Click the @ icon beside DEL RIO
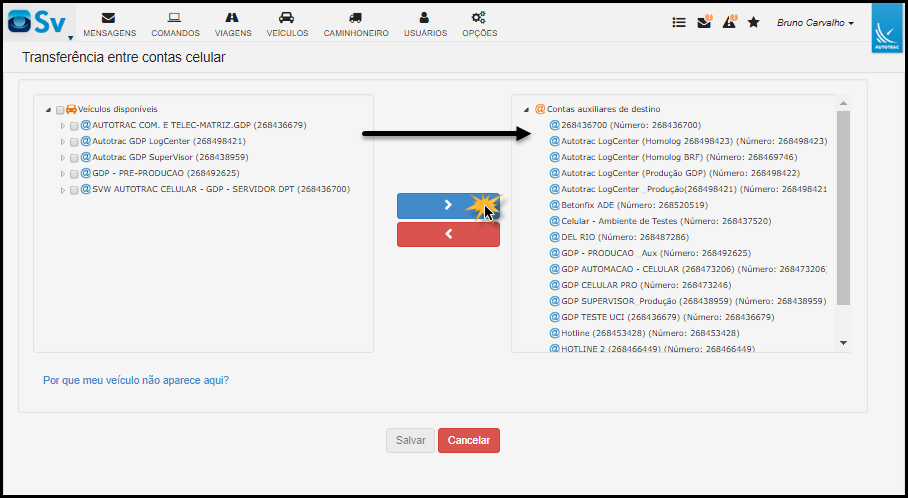This screenshot has width=908, height=498. [554, 237]
